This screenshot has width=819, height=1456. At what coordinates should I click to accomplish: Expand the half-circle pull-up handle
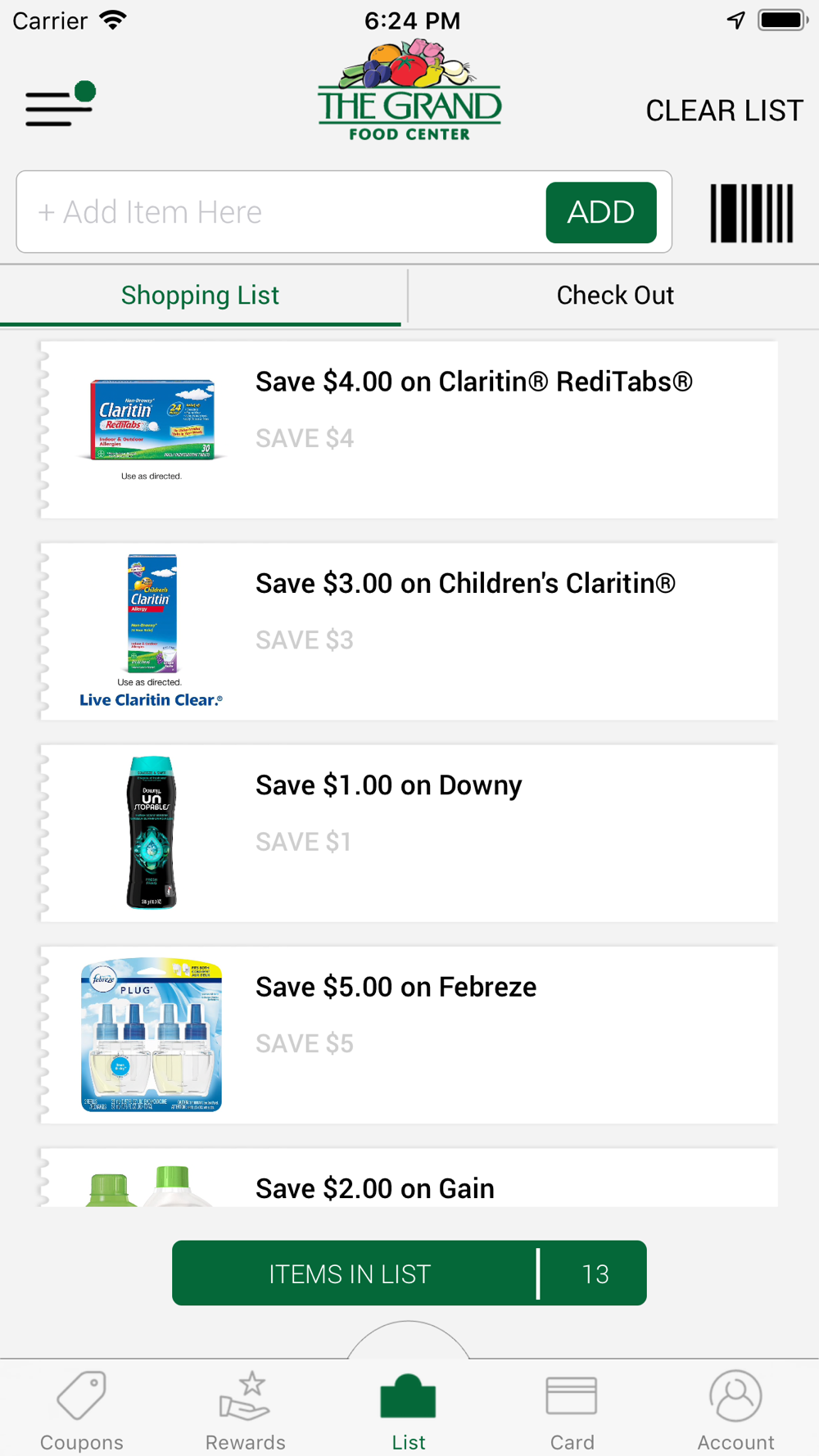click(x=409, y=1339)
